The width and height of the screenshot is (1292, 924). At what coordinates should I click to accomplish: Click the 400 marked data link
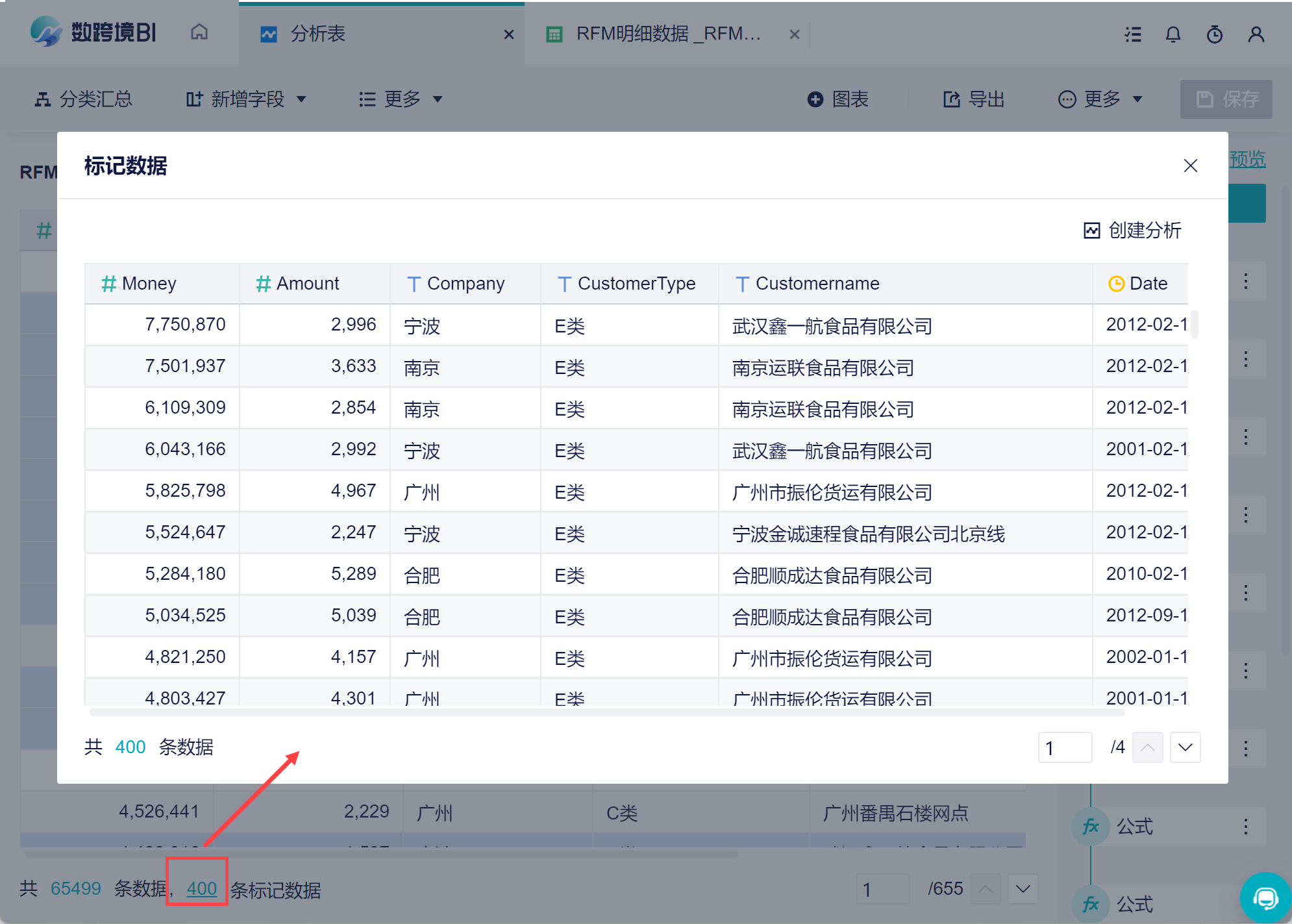pyautogui.click(x=201, y=888)
